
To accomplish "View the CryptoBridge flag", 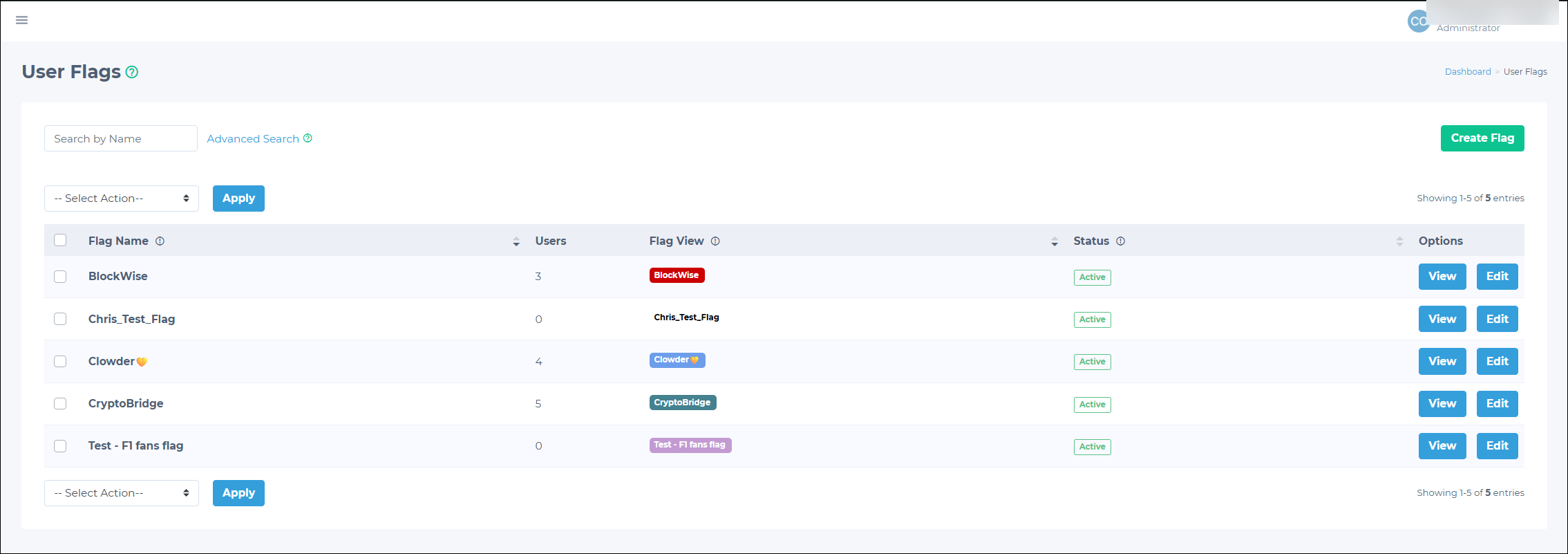I will click(x=1442, y=404).
